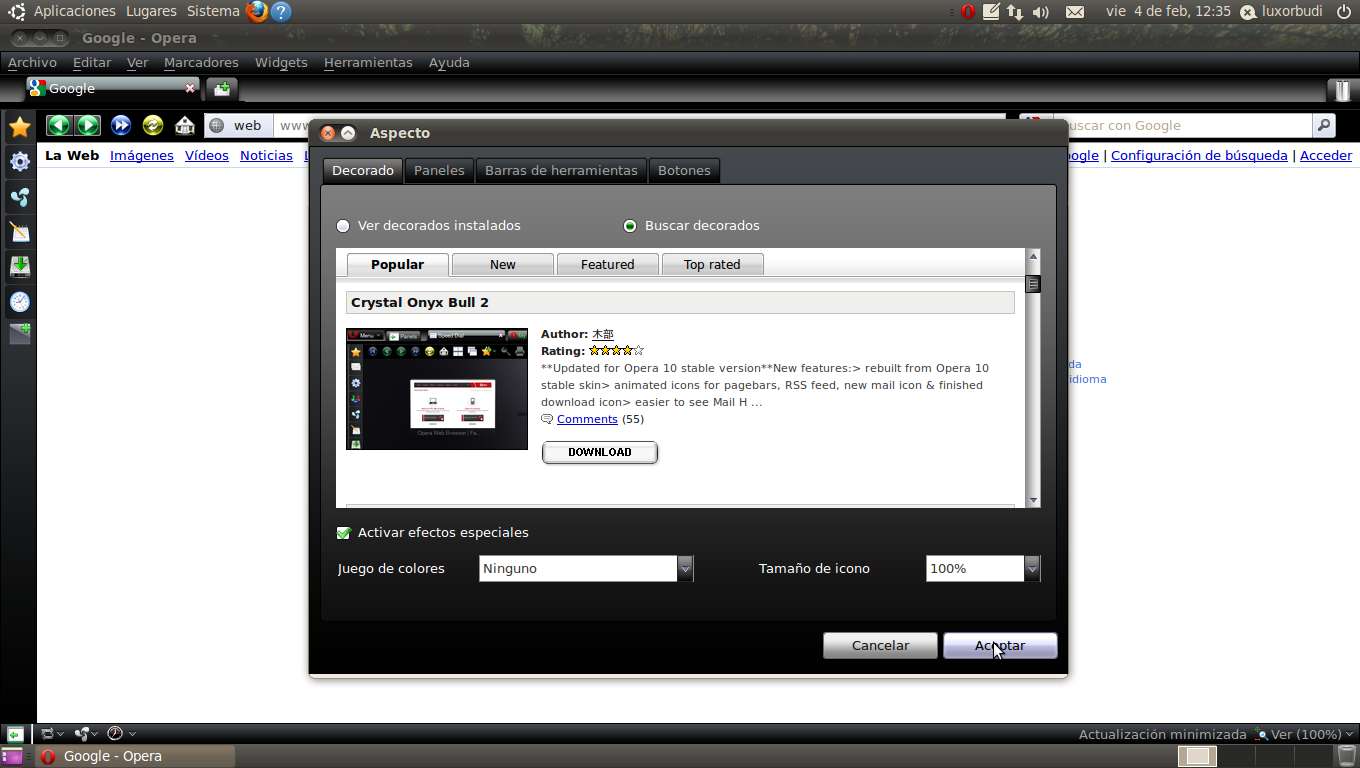Image resolution: width=1360 pixels, height=768 pixels.
Task: Toggle the panel button in status bar
Action: point(15,734)
